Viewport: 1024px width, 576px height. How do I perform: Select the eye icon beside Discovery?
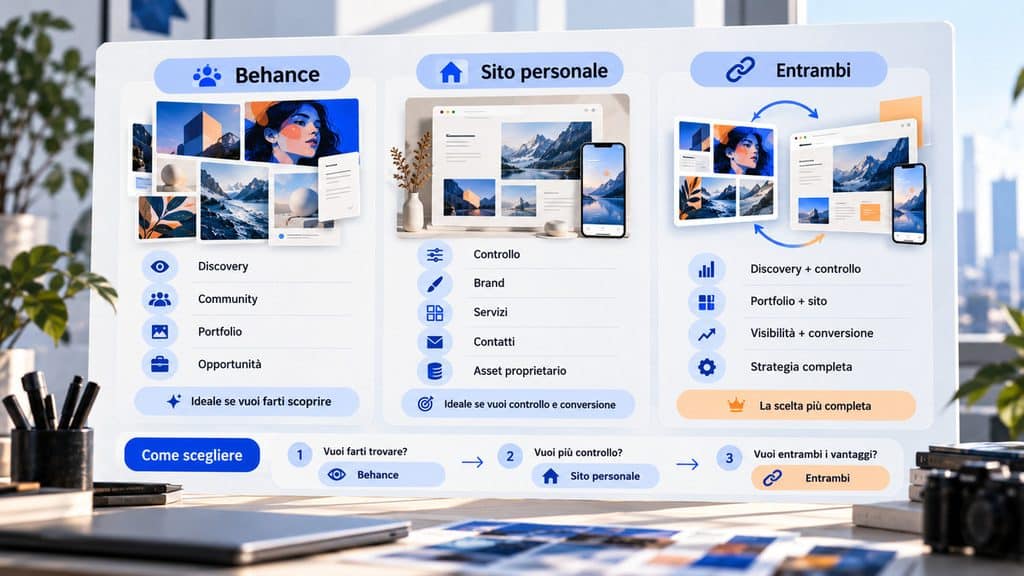click(x=160, y=266)
